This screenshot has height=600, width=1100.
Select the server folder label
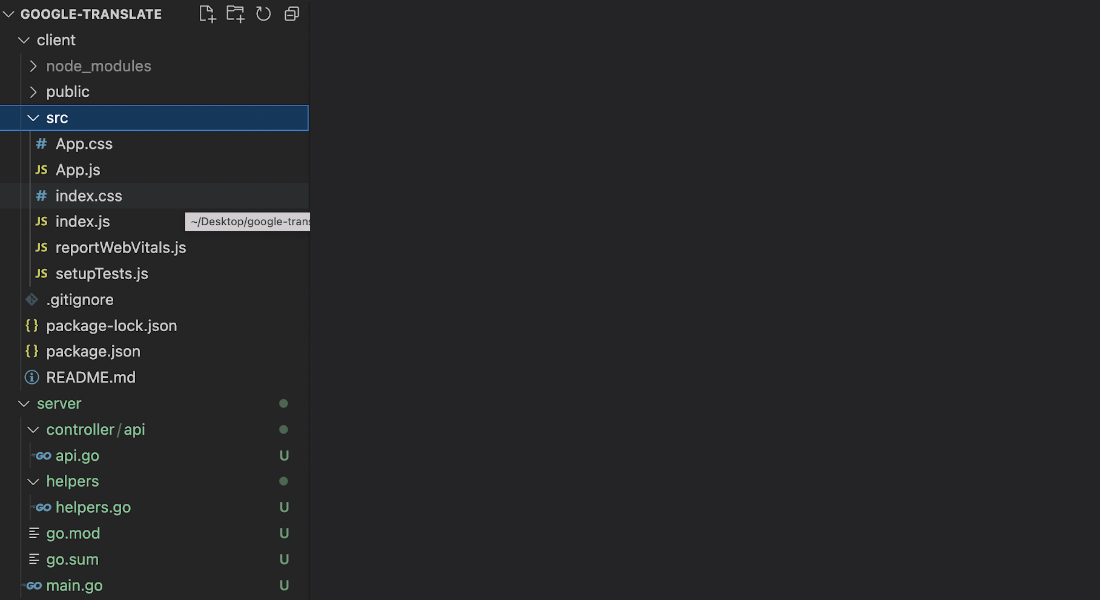[59, 404]
